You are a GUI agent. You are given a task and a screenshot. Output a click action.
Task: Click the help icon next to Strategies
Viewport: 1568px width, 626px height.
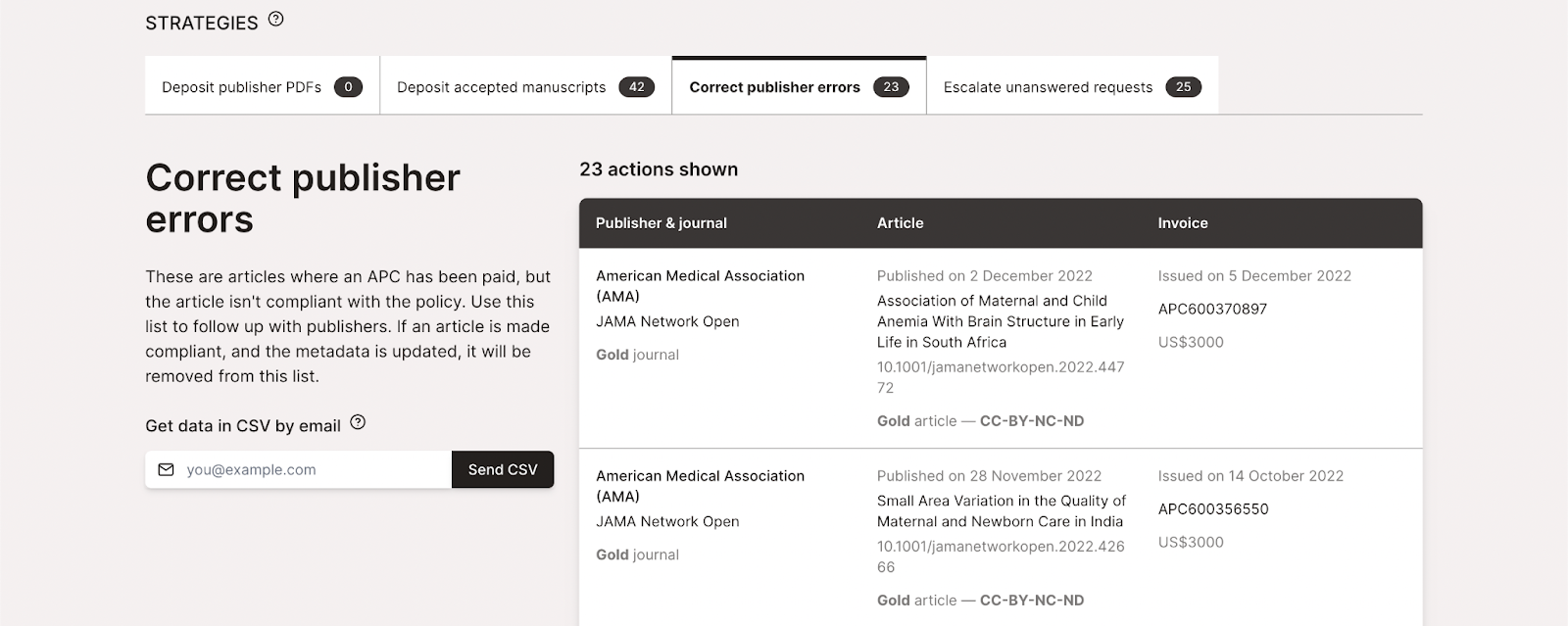coord(276,20)
